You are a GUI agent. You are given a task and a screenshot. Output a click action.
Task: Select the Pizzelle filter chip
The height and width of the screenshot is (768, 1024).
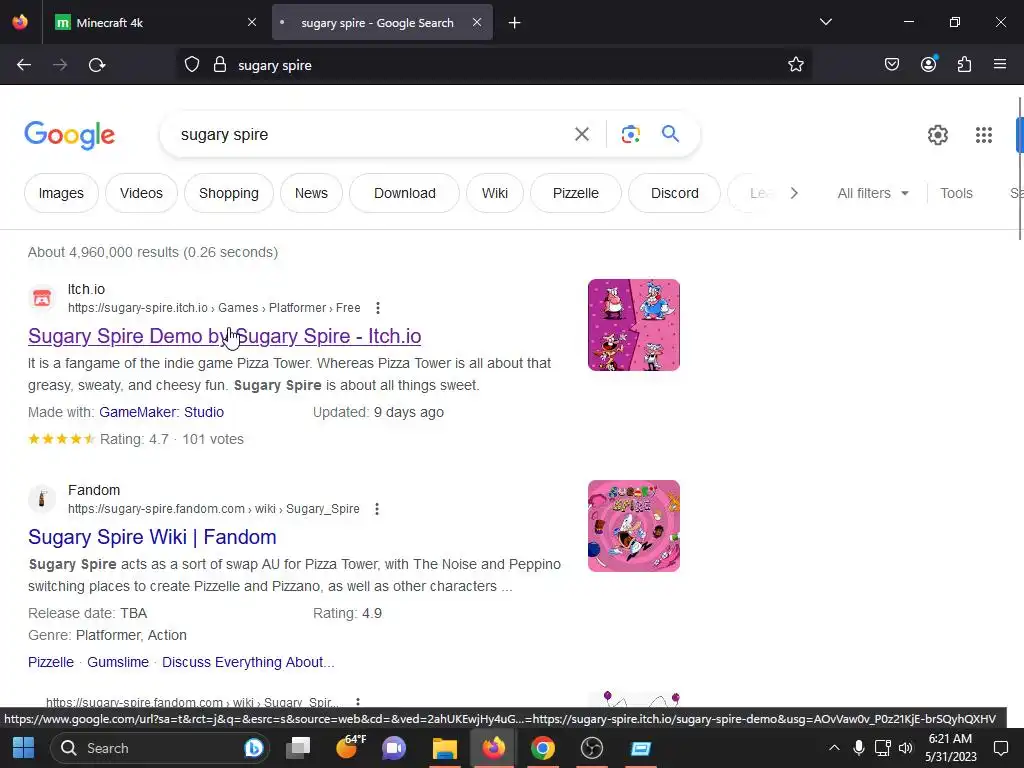pos(575,193)
